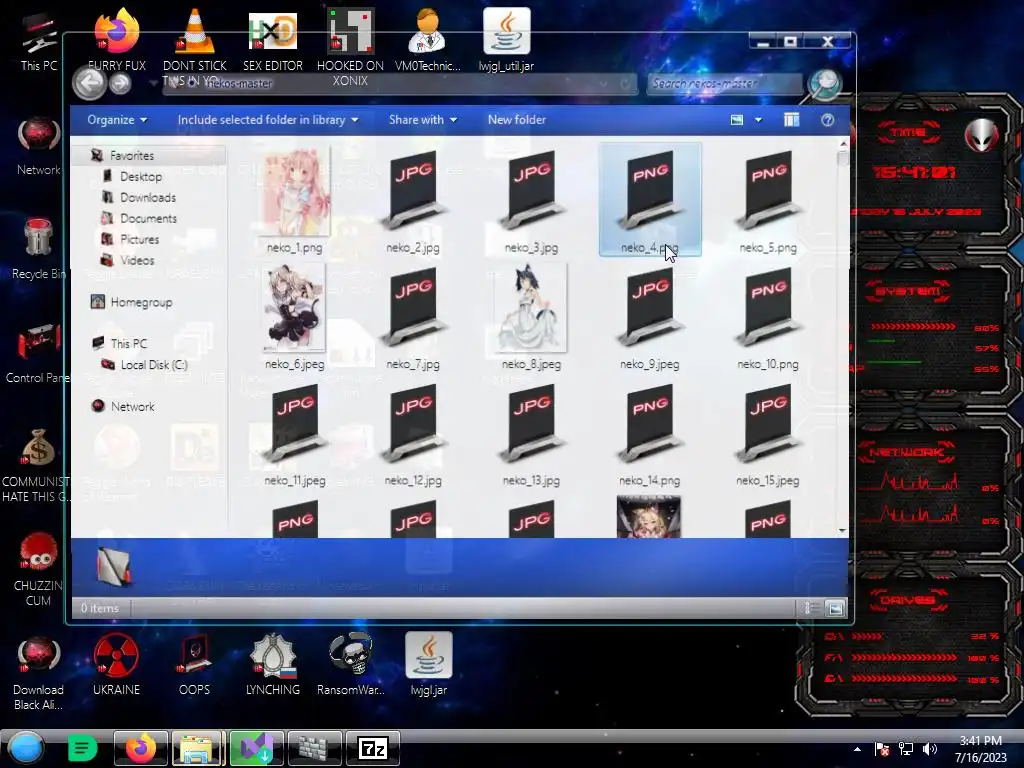Image resolution: width=1024 pixels, height=768 pixels.
Task: Open Network in the navigation pane
Action: point(132,406)
